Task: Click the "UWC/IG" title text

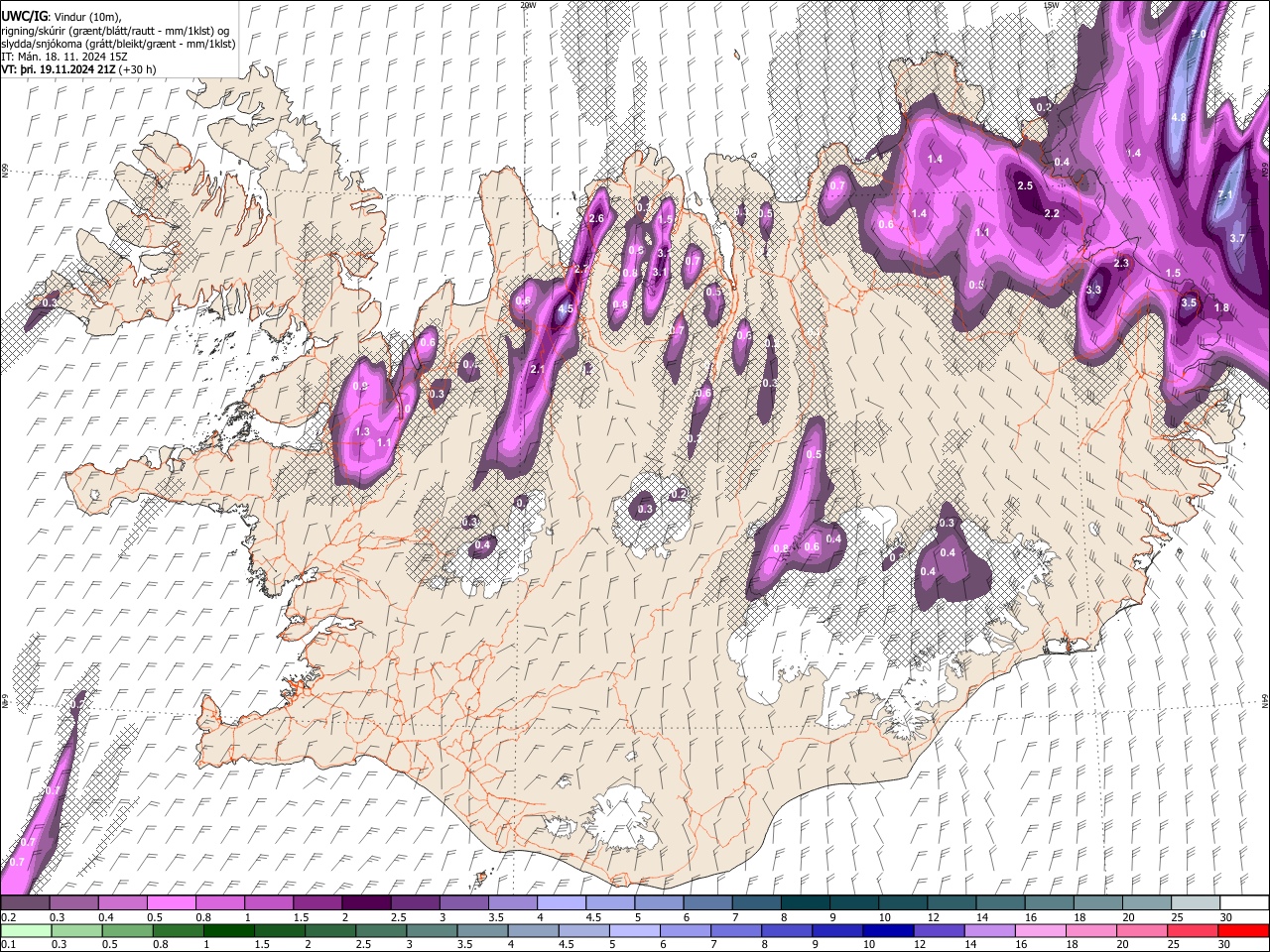Action: pos(24,16)
